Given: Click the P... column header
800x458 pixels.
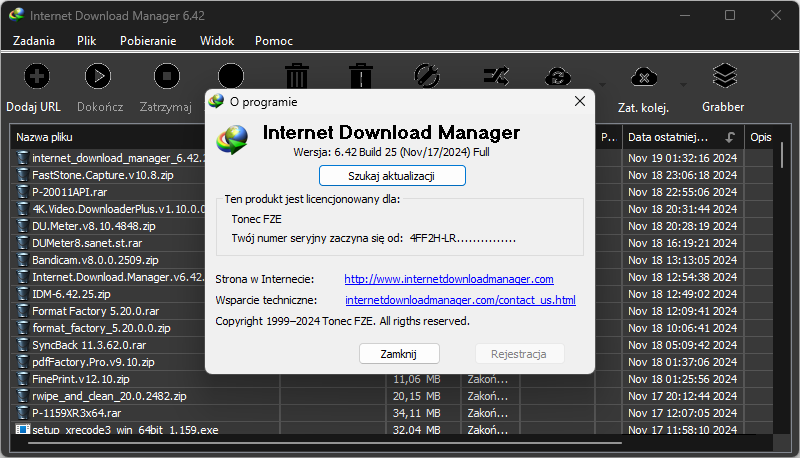Looking at the screenshot, I should [x=609, y=137].
